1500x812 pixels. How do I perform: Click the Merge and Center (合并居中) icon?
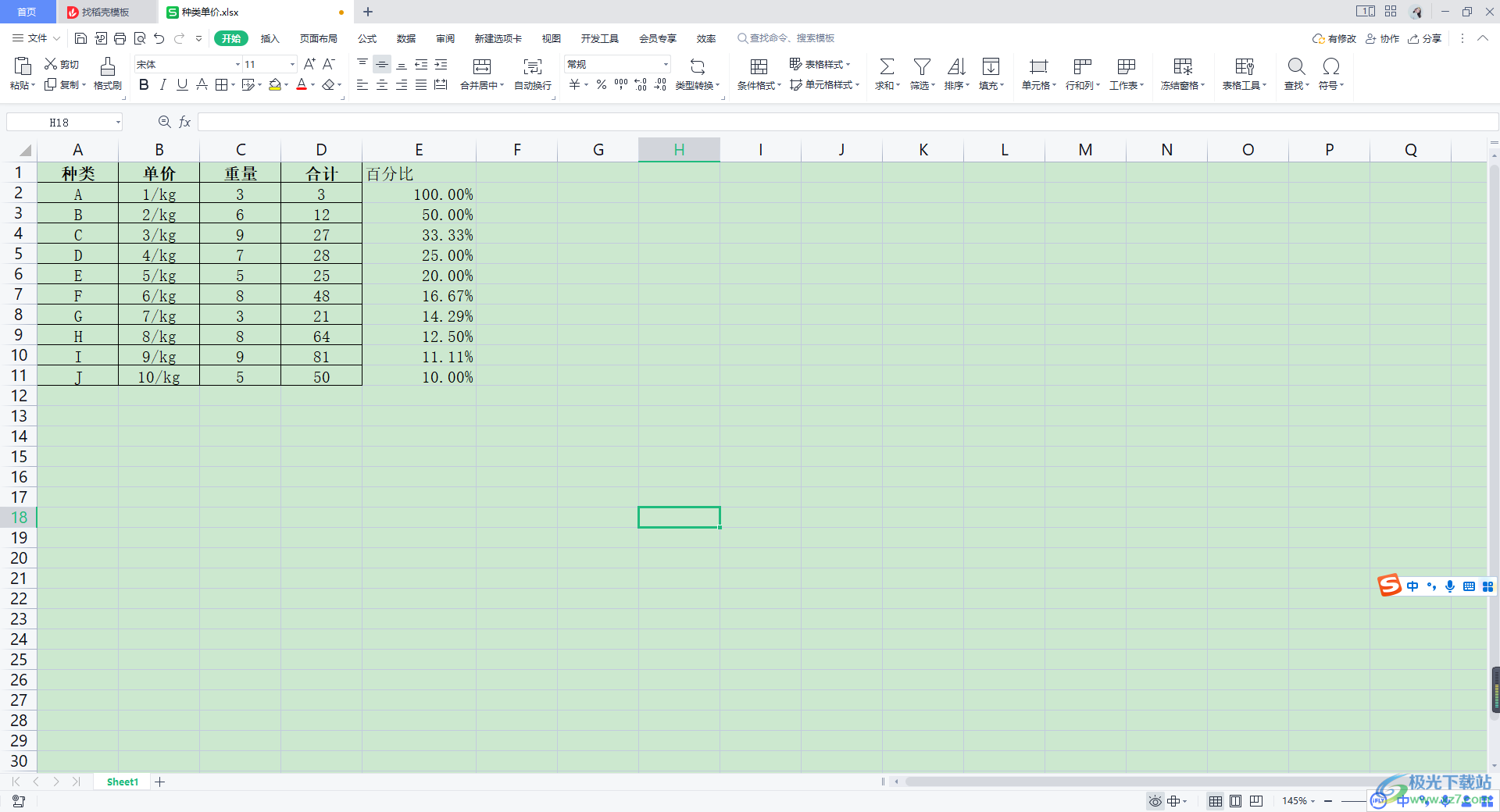click(x=482, y=66)
